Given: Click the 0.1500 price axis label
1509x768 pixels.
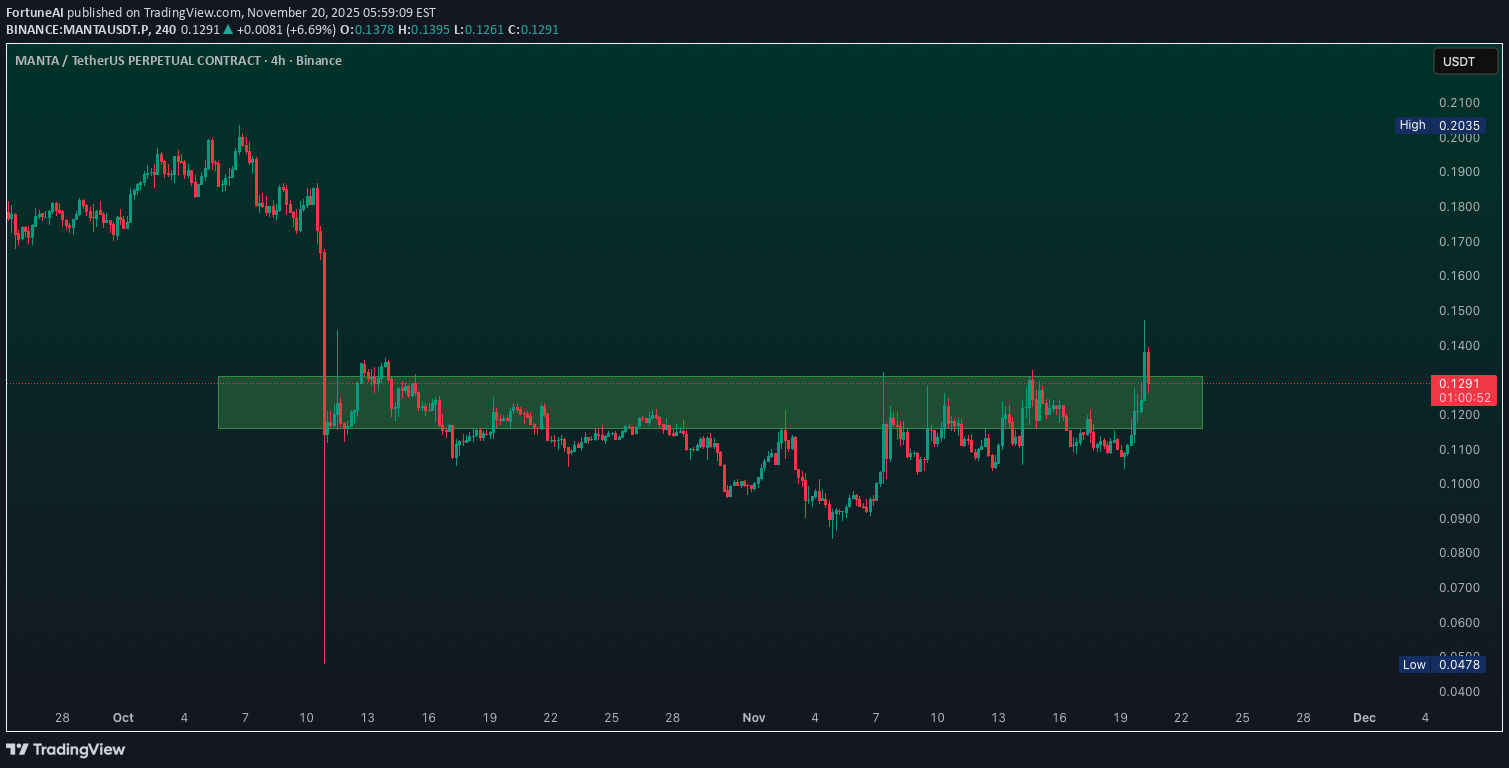Looking at the screenshot, I should point(1459,311).
